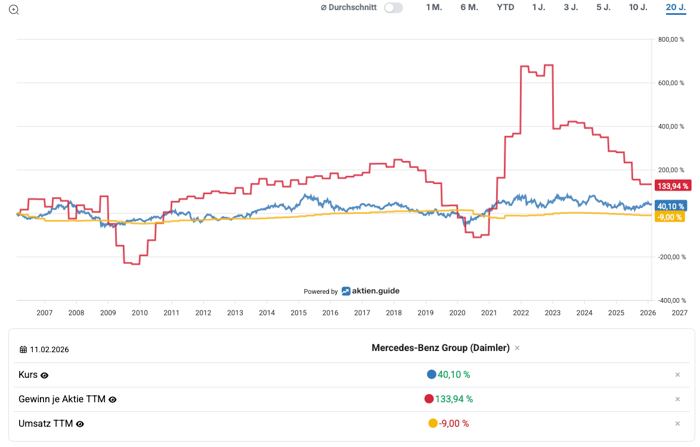Switch to YTD time range
Image resolution: width=700 pixels, height=447 pixels.
(x=505, y=8)
